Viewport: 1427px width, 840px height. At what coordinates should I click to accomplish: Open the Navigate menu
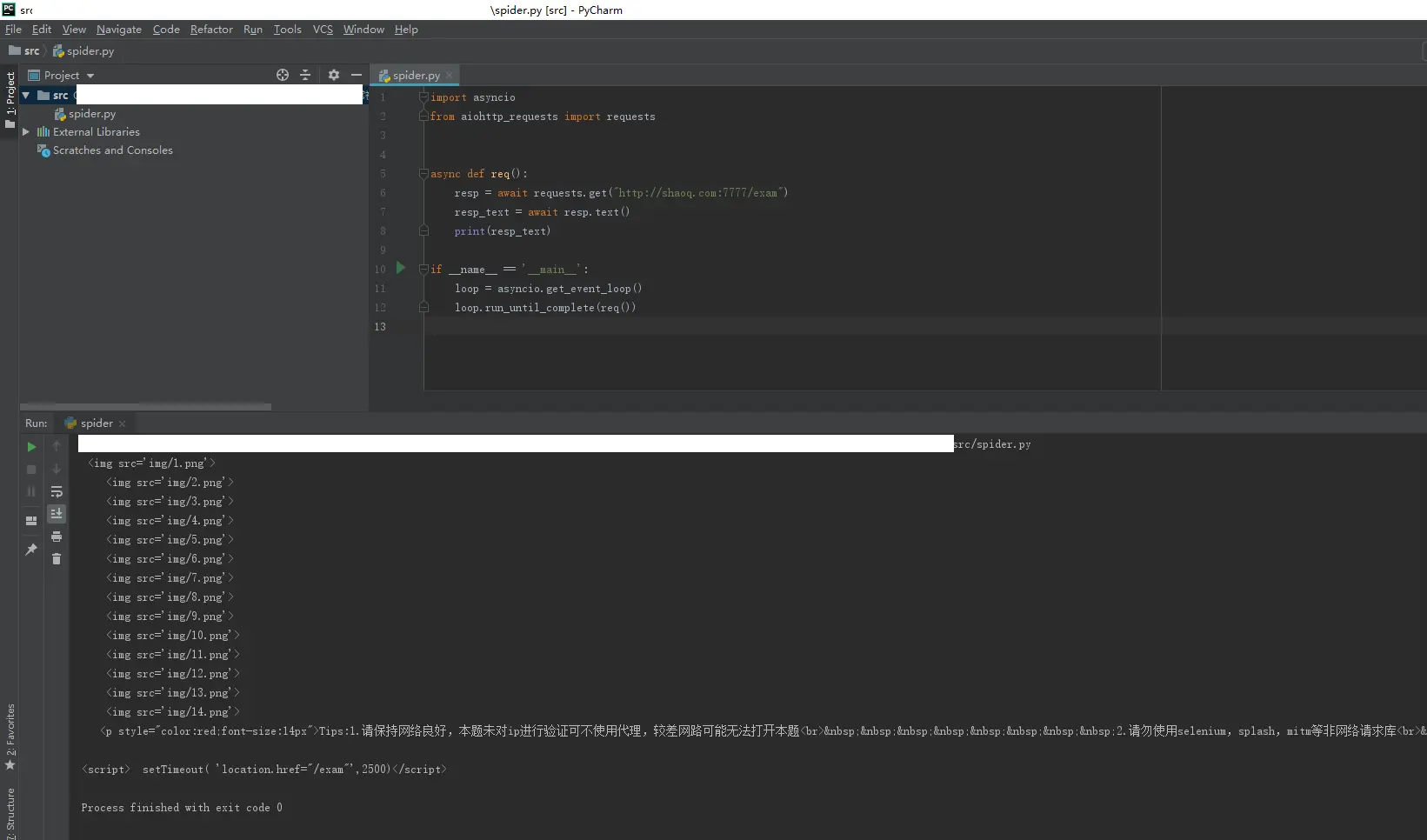(x=119, y=30)
